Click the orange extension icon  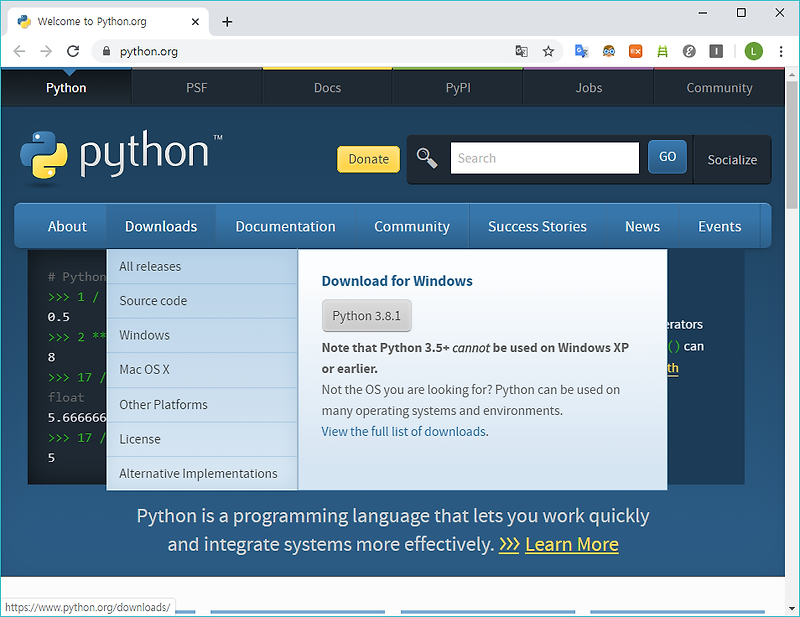(x=635, y=51)
